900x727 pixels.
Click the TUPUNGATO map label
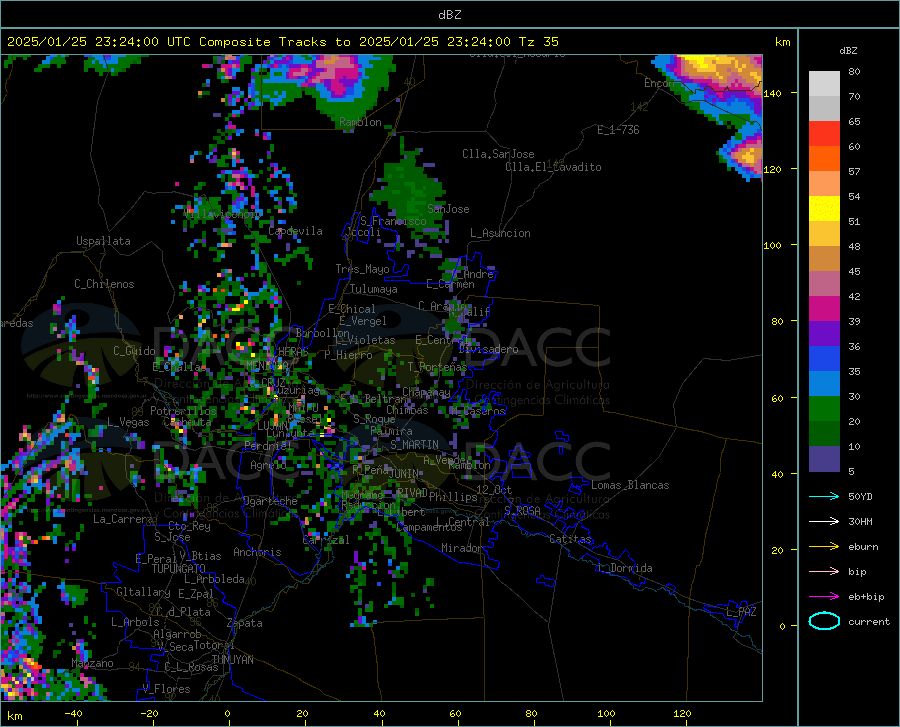tap(179, 569)
